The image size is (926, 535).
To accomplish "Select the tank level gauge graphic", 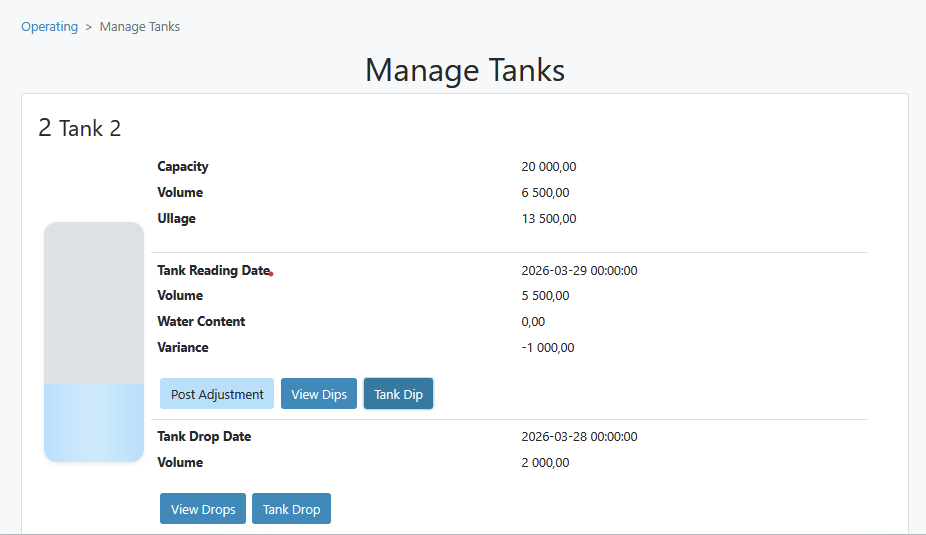I will [x=94, y=342].
